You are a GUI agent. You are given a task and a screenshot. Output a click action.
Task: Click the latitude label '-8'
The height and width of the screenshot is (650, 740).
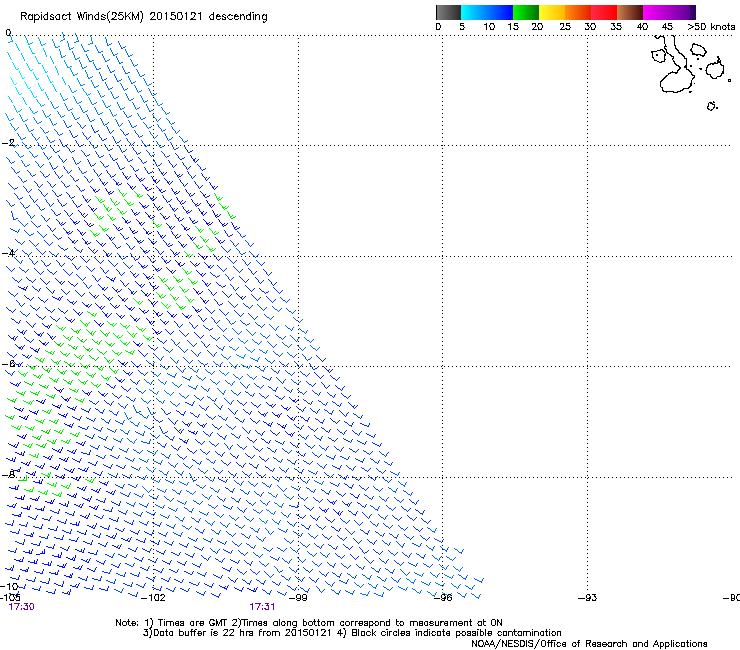[x=8, y=474]
